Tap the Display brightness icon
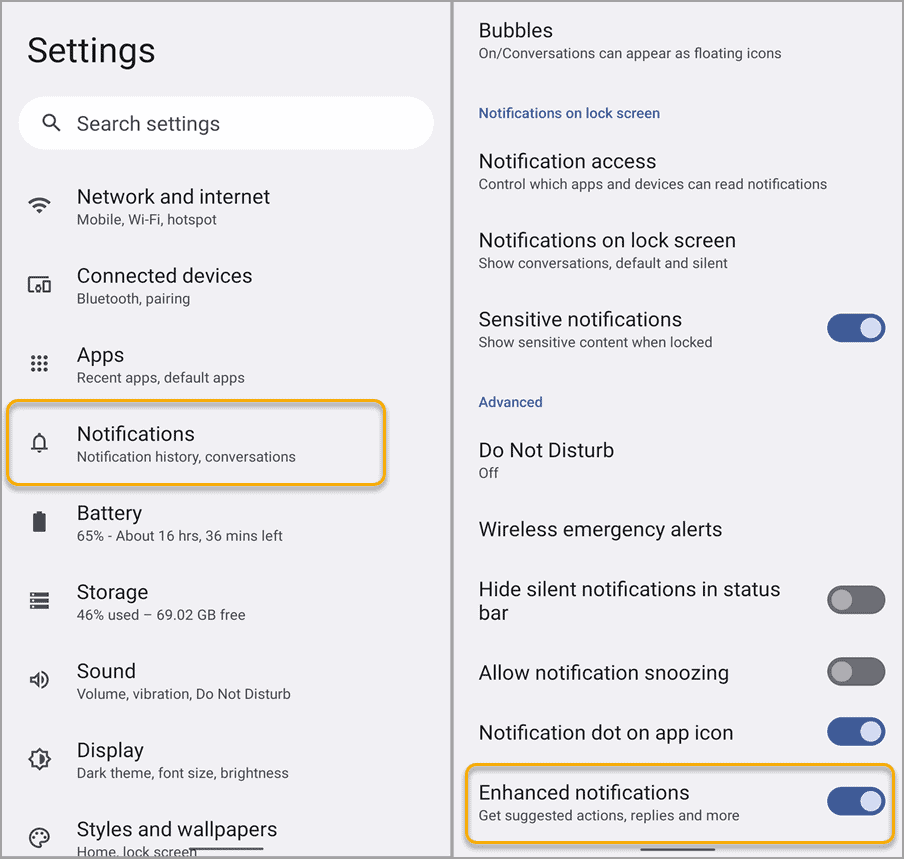The image size is (904, 859). 39,759
